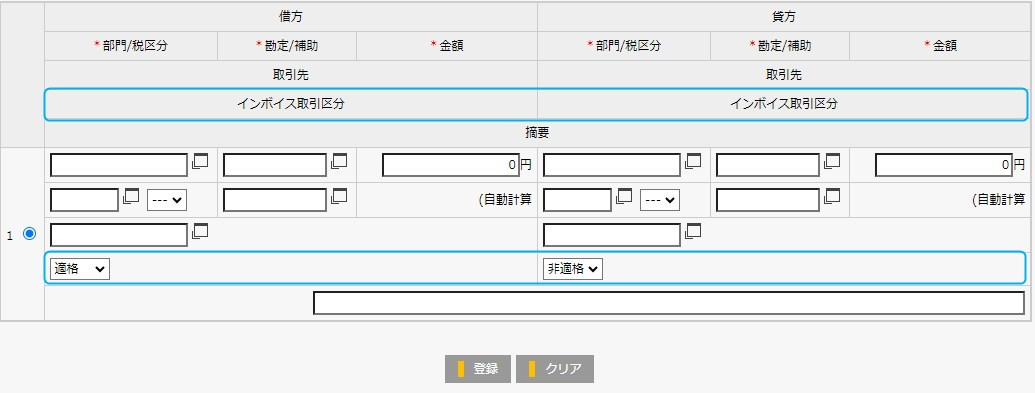Open lookup icon beside credit 税区分 field

[x=624, y=196]
